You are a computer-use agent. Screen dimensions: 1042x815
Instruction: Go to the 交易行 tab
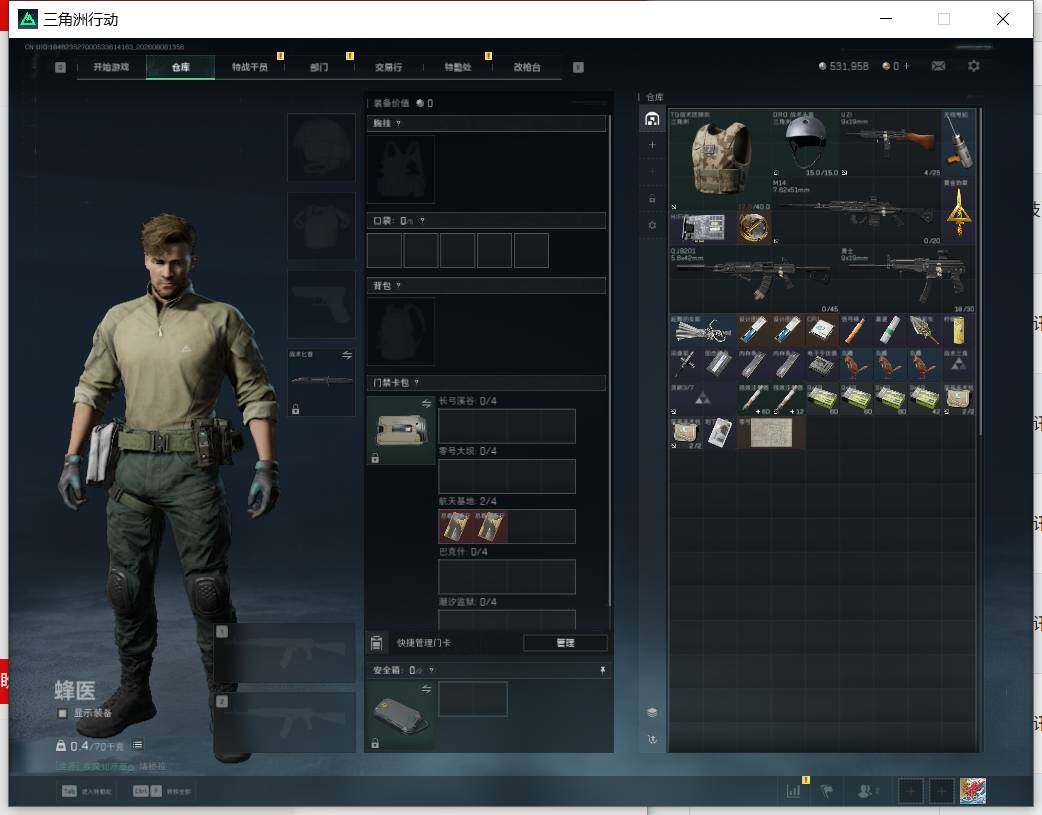click(388, 67)
